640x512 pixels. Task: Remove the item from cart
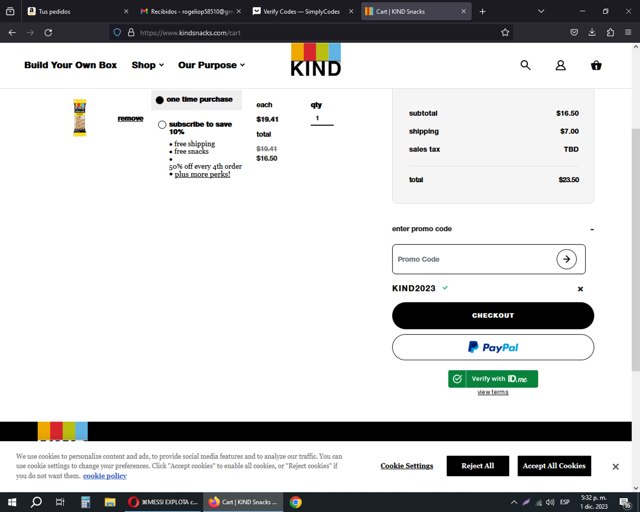pos(131,118)
